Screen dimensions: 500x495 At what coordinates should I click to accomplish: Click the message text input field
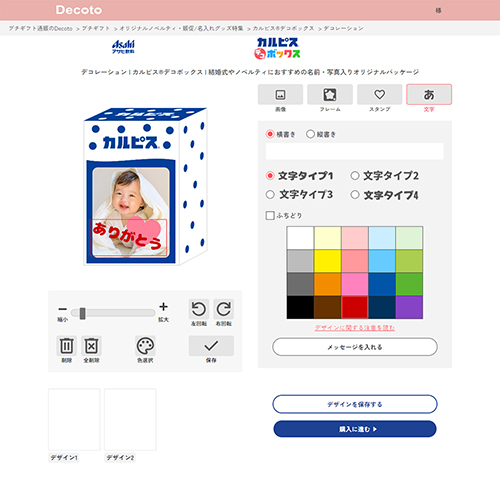355,151
